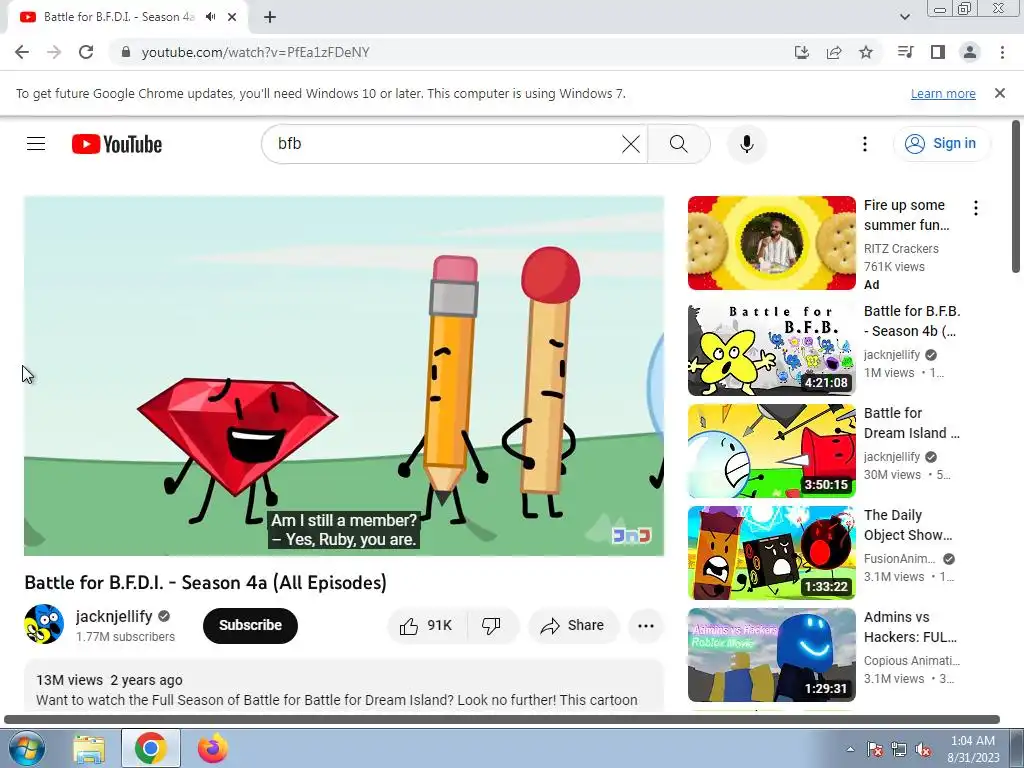
Task: Clear the search box with the X
Action: [630, 144]
